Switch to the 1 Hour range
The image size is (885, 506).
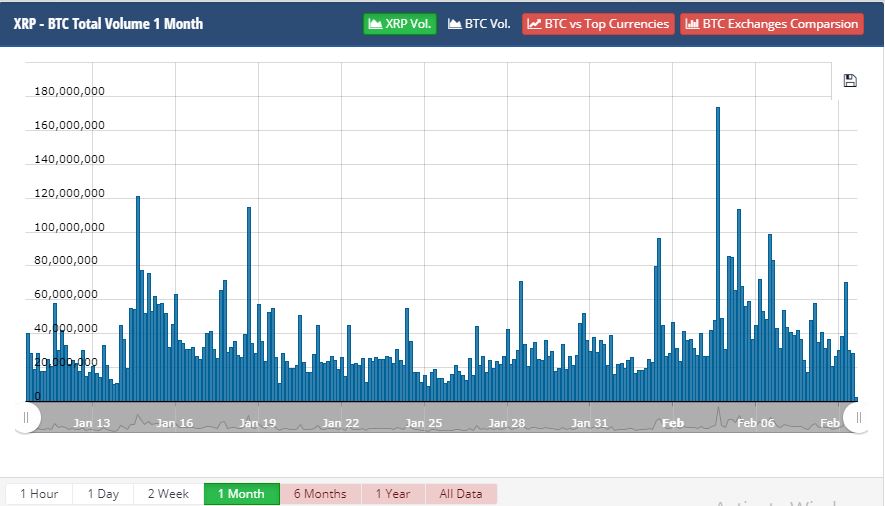click(38, 494)
